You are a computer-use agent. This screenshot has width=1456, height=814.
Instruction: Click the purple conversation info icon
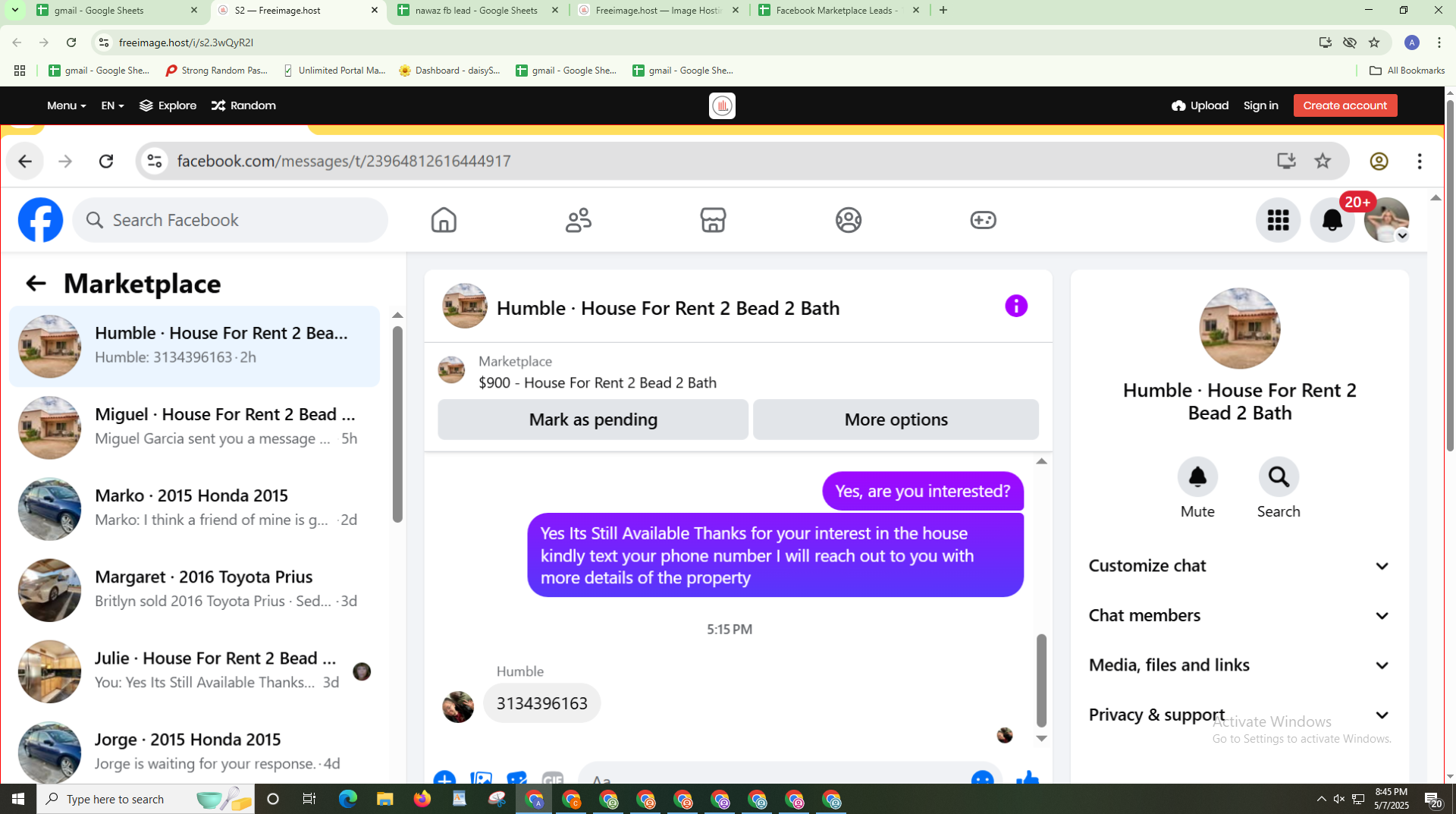pos(1016,306)
